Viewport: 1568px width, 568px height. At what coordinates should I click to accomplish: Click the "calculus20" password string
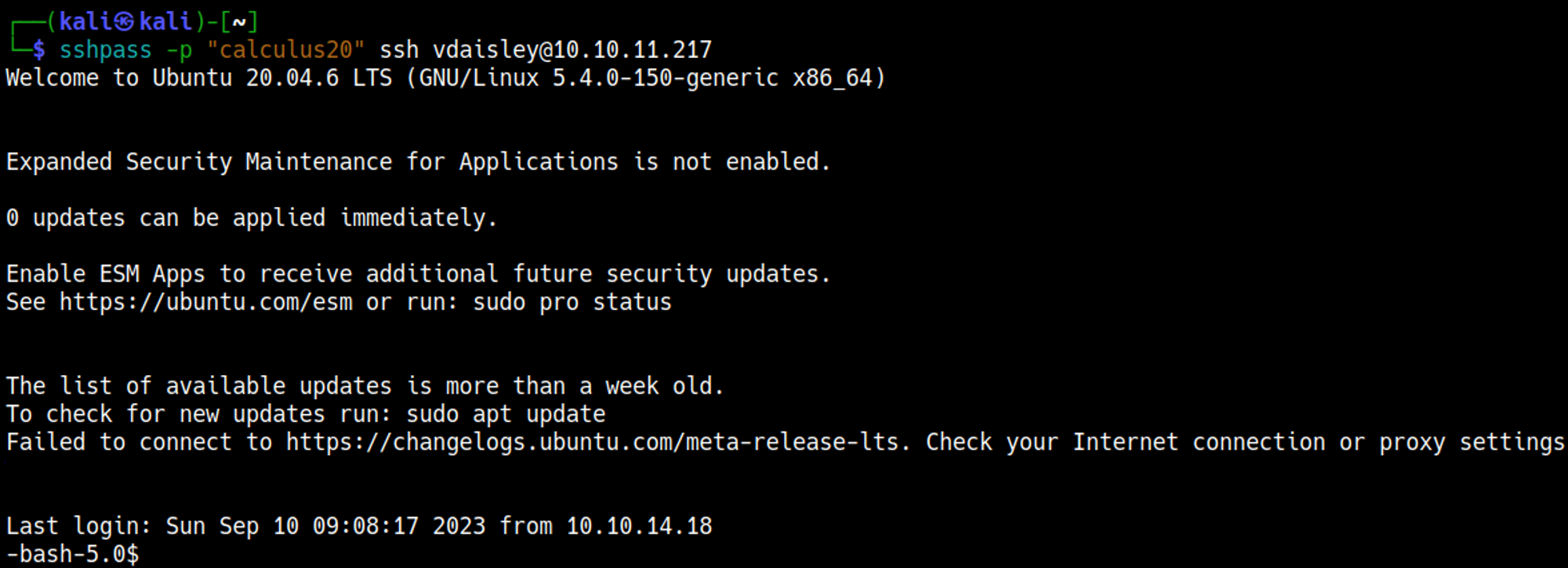[x=285, y=50]
